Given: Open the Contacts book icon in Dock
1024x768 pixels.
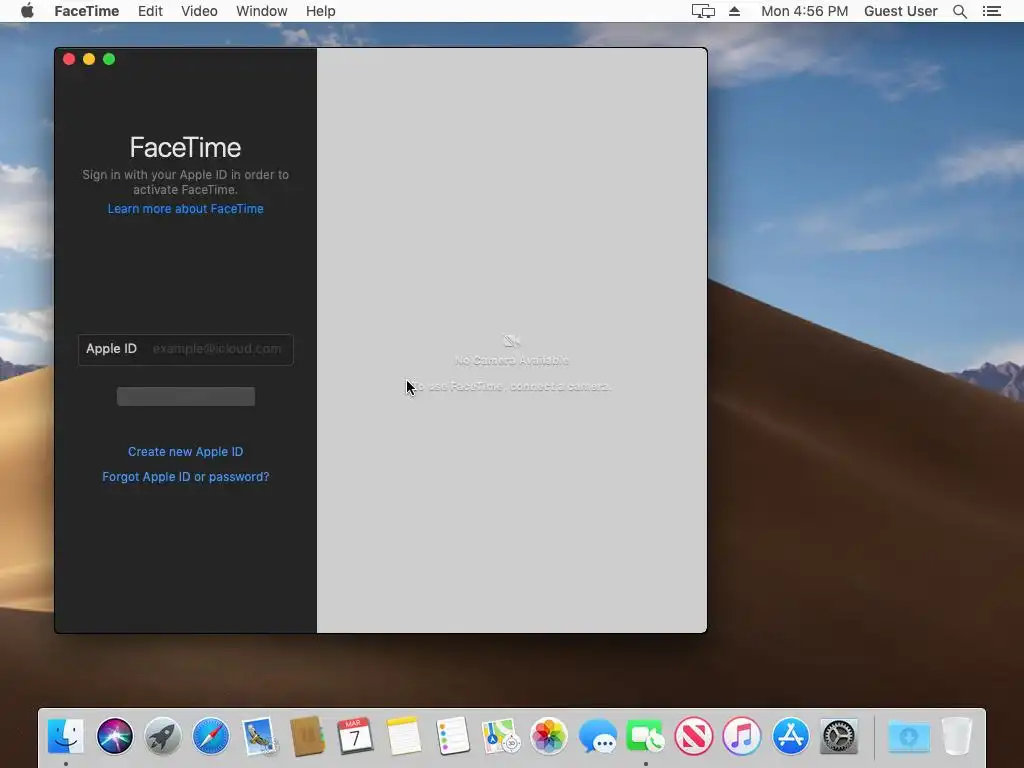Looking at the screenshot, I should coord(307,736).
